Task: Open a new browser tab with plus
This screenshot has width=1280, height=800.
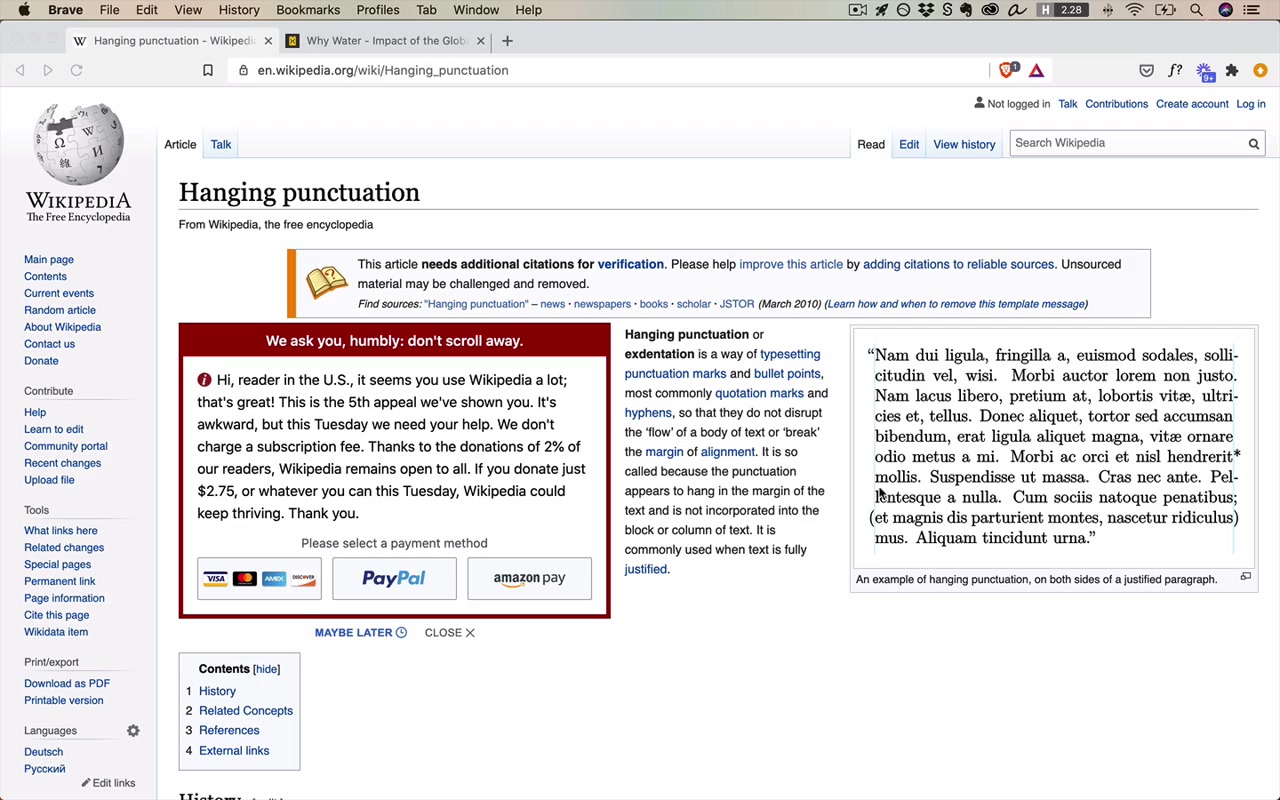Action: tap(507, 41)
